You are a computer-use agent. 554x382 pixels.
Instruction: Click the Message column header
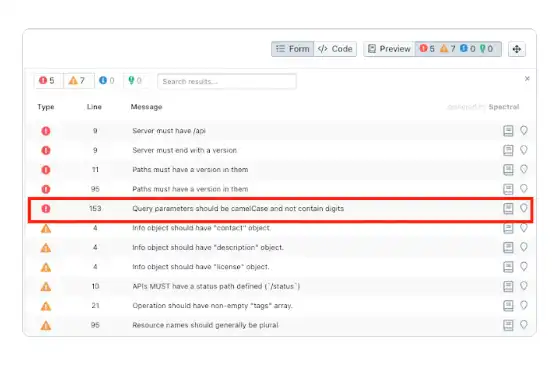(x=146, y=107)
